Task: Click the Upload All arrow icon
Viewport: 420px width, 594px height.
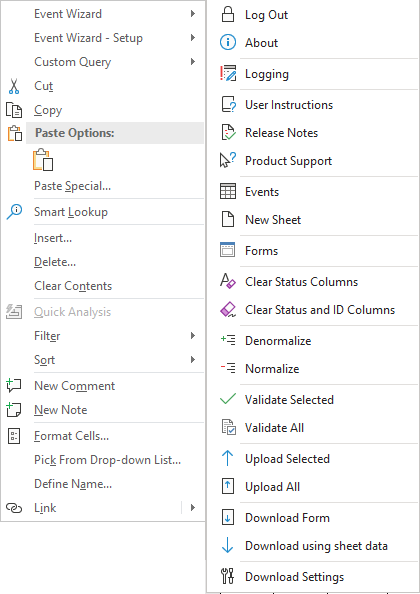Action: point(228,486)
